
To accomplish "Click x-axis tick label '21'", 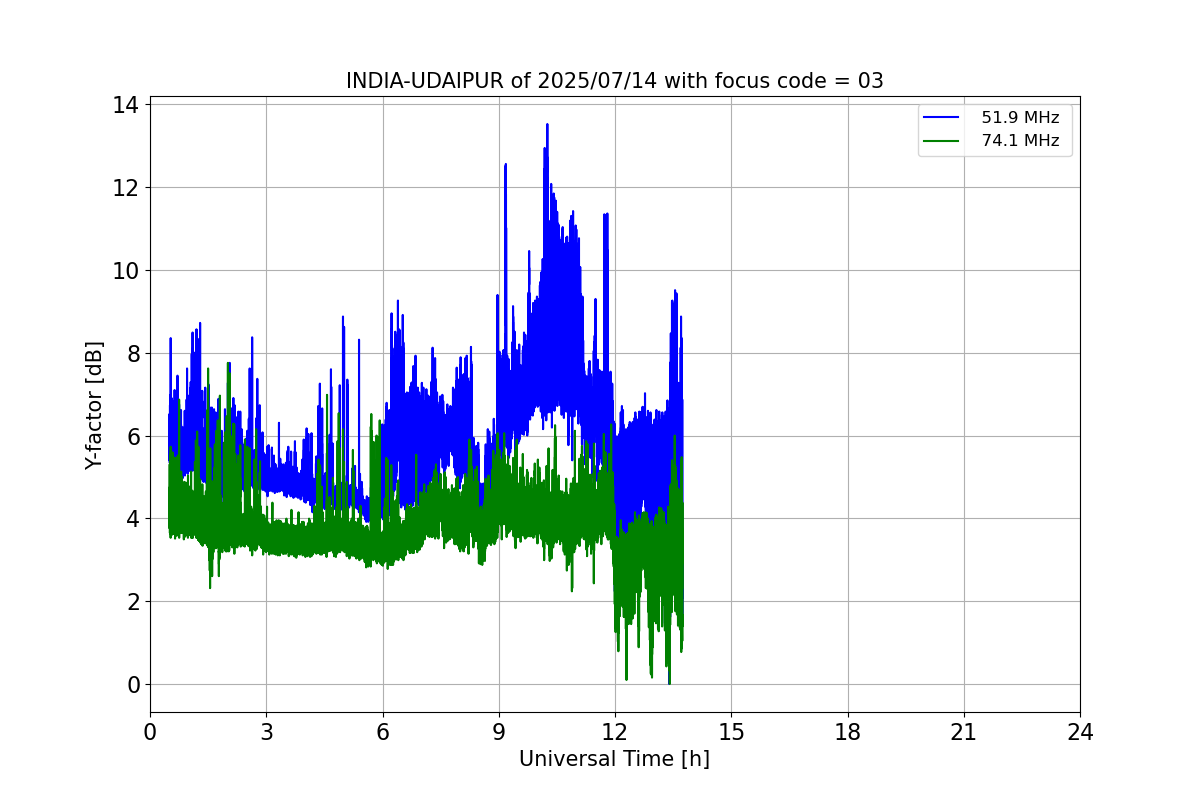I will 964,732.
